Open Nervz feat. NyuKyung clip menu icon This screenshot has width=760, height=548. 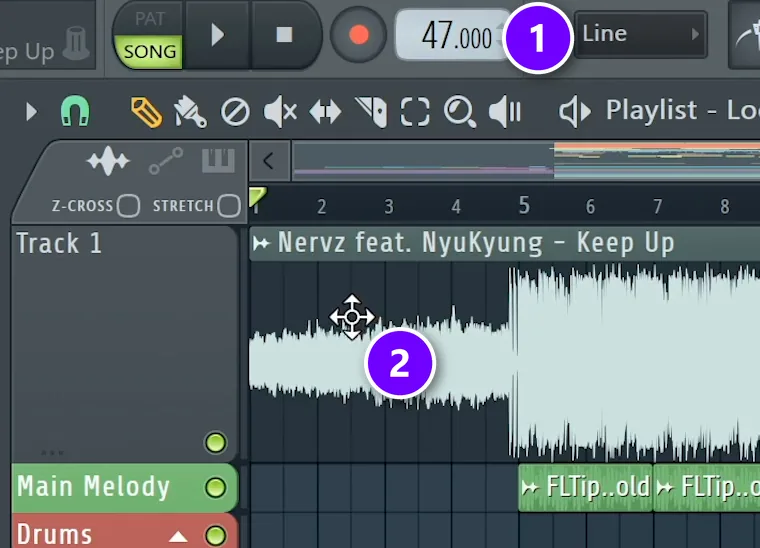[261, 243]
